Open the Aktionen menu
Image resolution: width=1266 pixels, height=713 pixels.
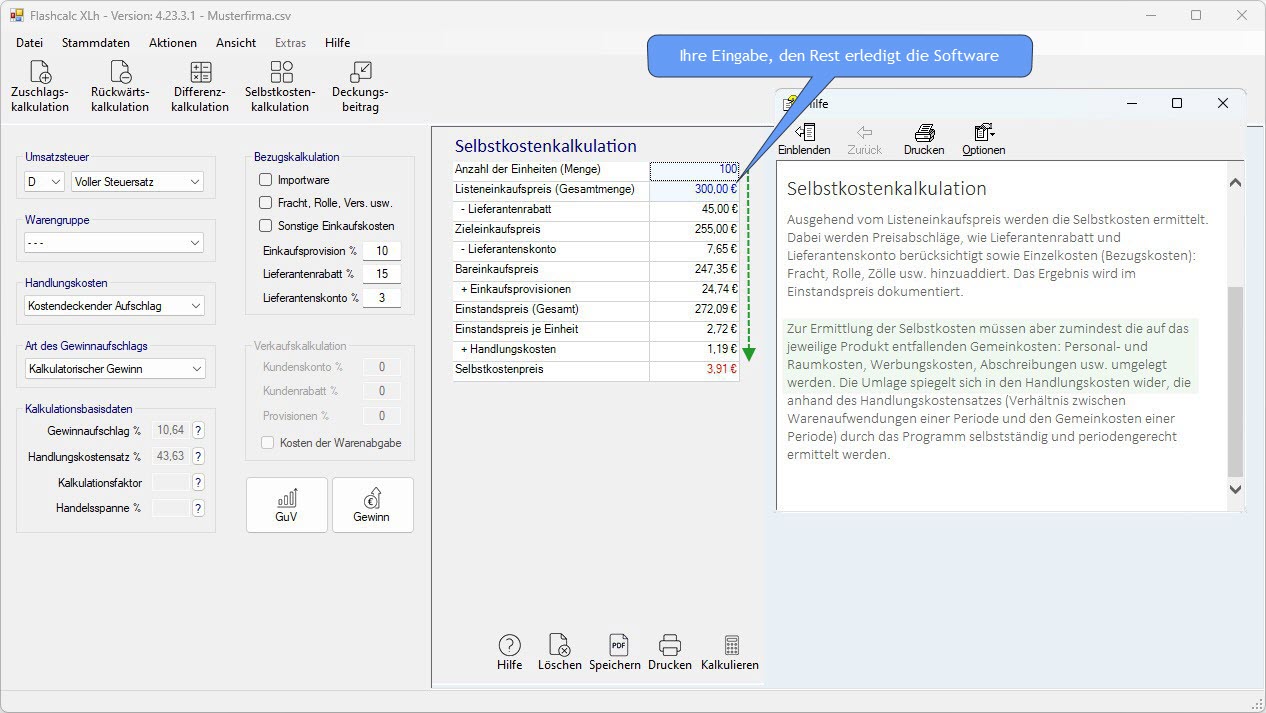pos(173,43)
